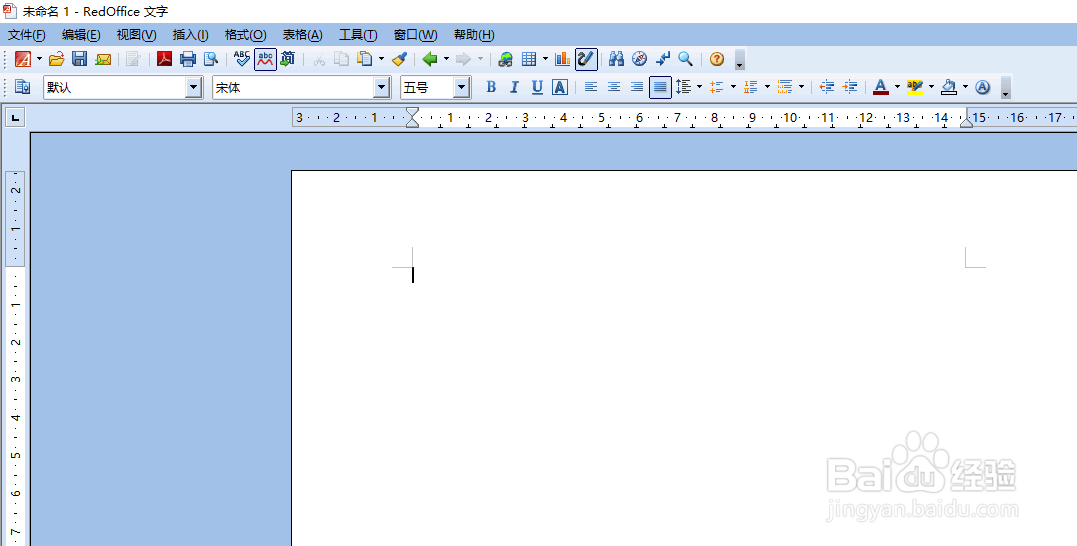
Task: Expand the Paste options dropdown arrow
Action: 381,59
